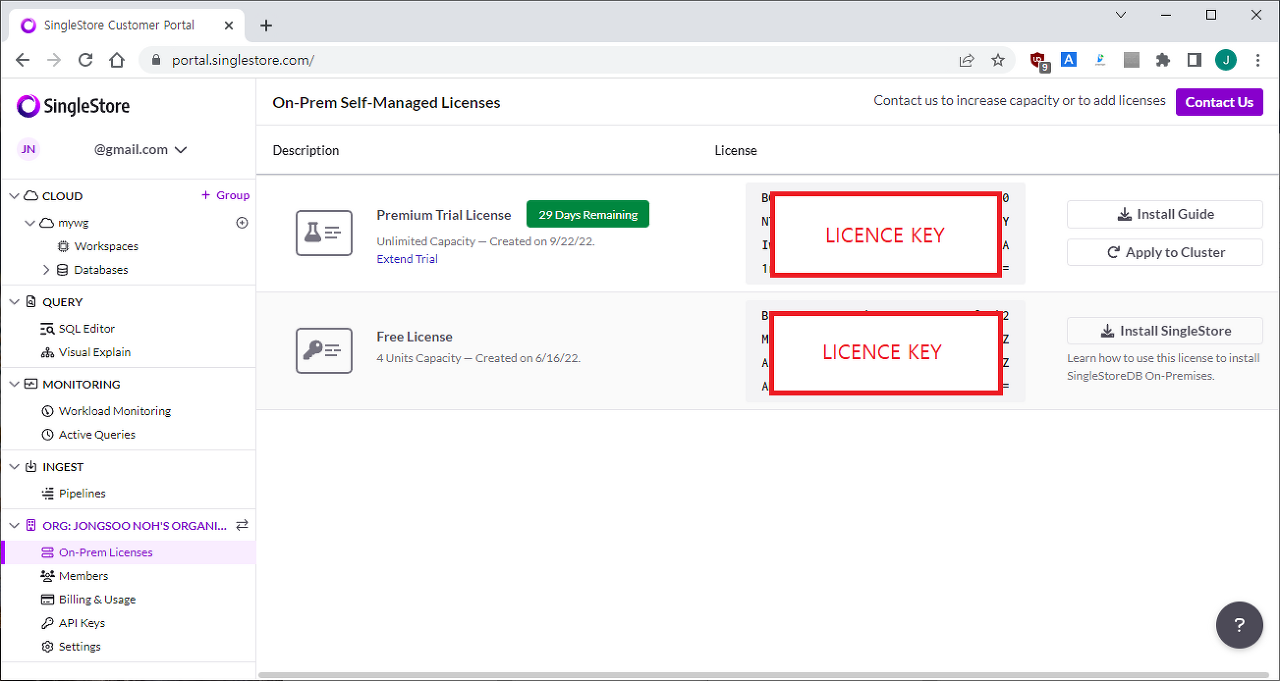Click the Description column header
The width and height of the screenshot is (1280, 681).
[x=306, y=151]
